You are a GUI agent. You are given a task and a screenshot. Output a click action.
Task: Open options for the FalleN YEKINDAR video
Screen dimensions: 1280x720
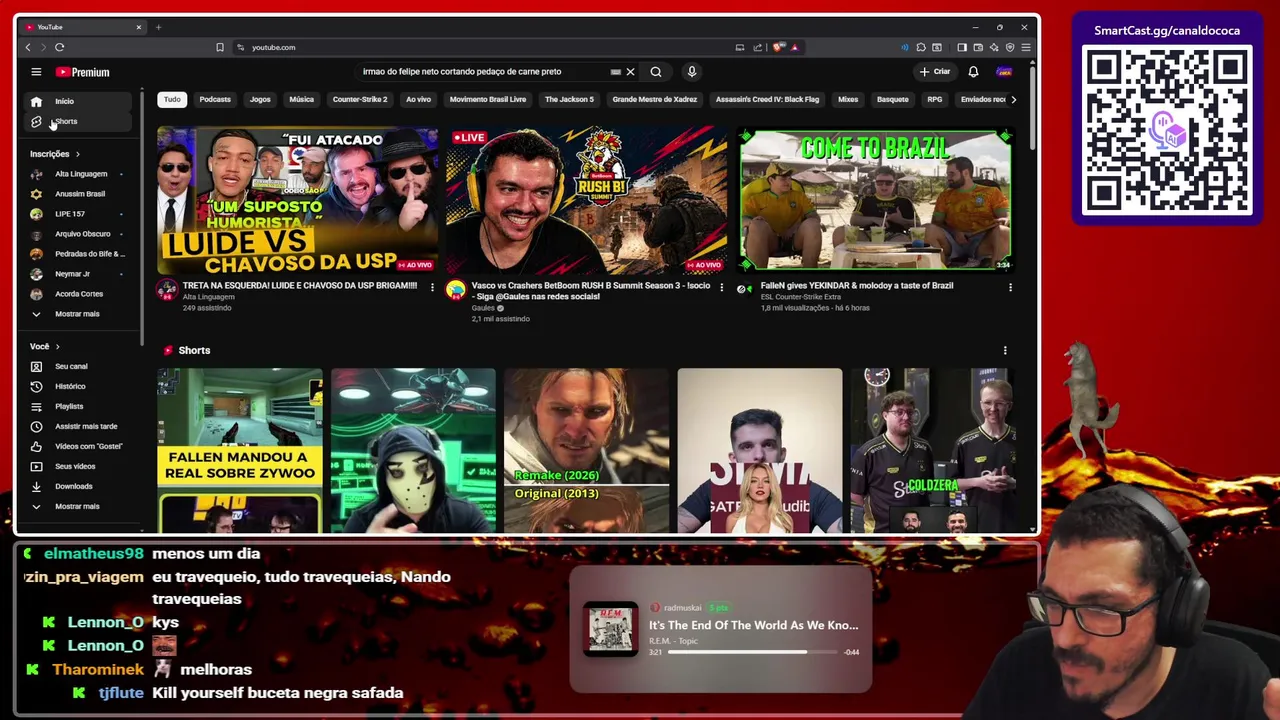[x=1010, y=287]
